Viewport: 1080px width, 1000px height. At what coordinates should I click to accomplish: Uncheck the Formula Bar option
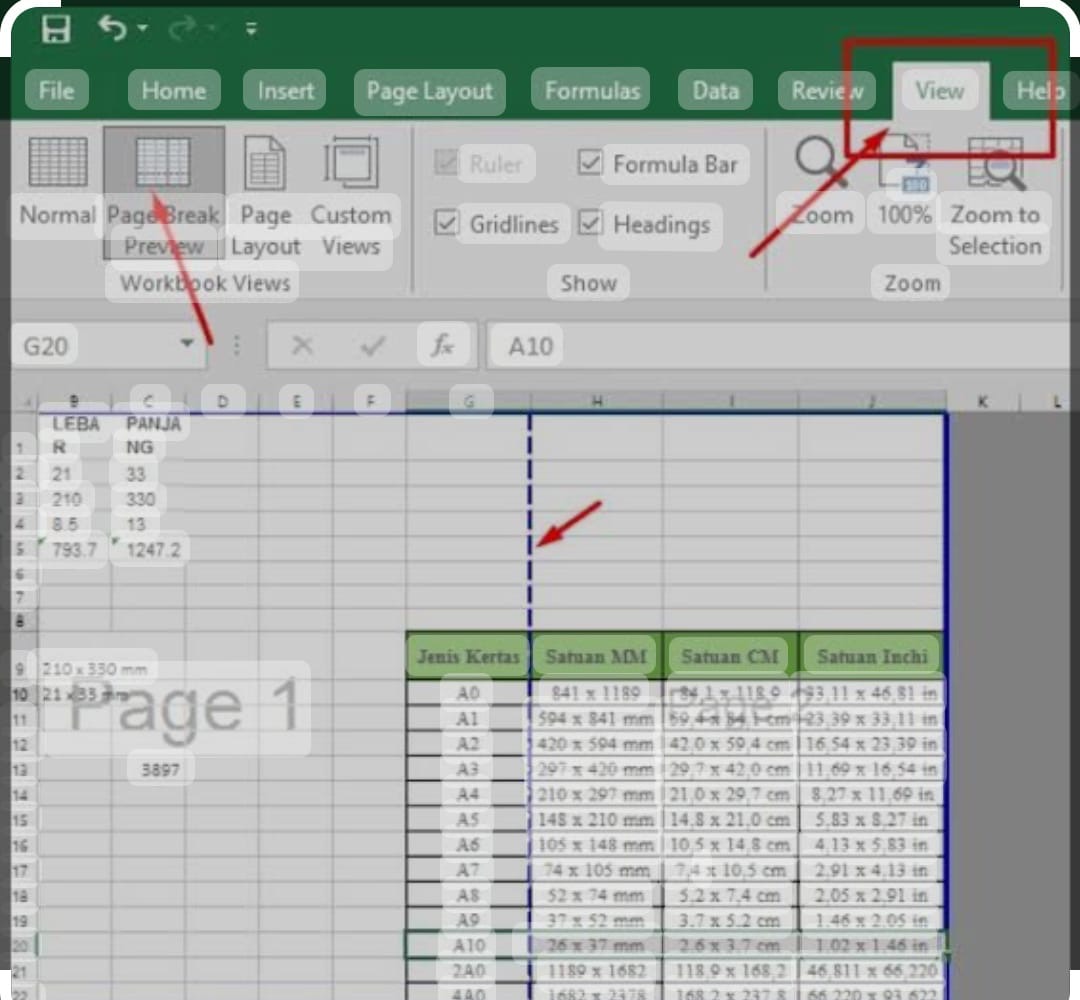[590, 163]
